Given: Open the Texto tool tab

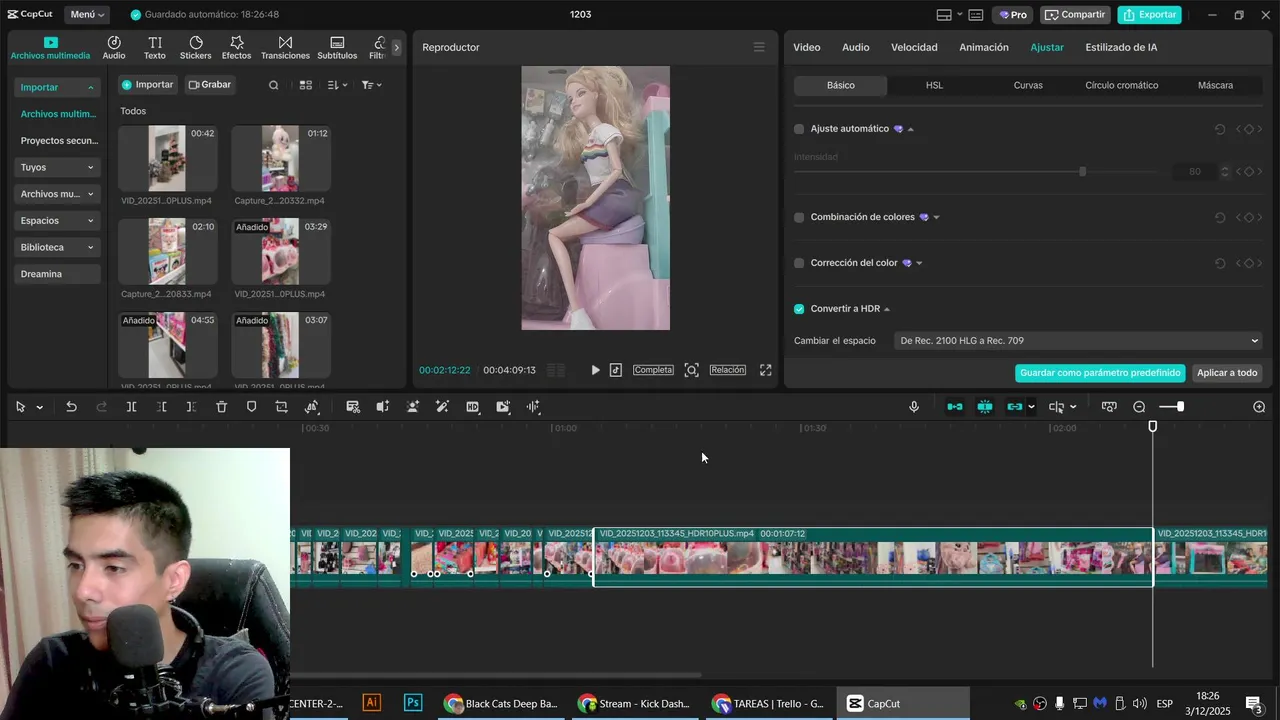Looking at the screenshot, I should [155, 48].
